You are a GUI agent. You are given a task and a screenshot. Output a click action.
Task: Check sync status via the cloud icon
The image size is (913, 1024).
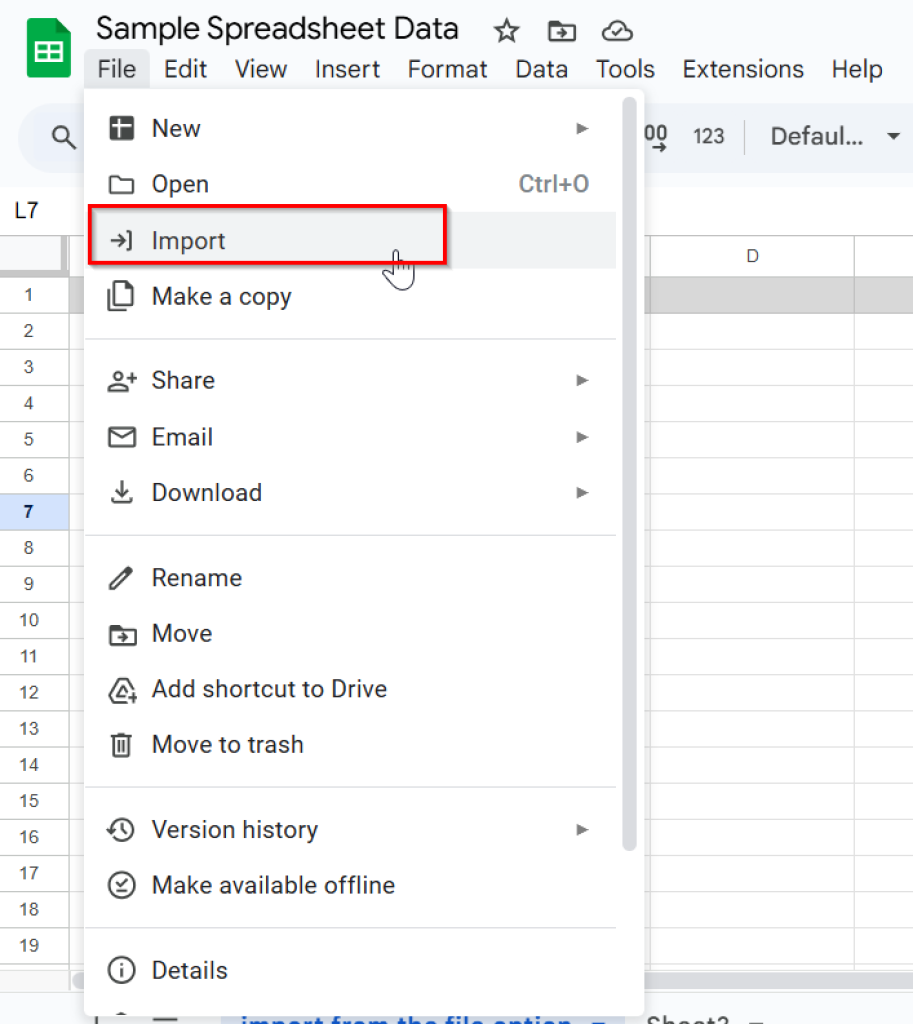point(617,31)
